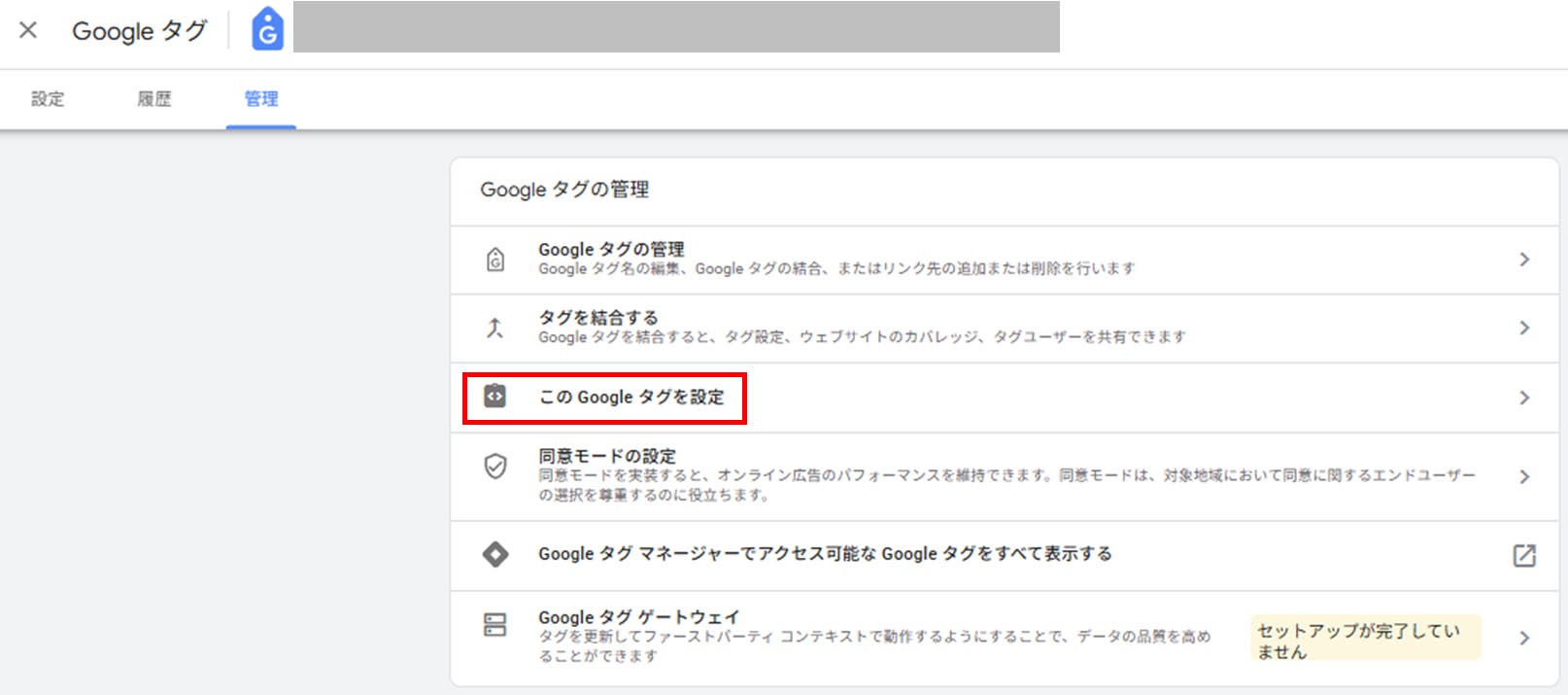Click the shield icon beside 同意モードの設定
The width and height of the screenshot is (1568, 695).
[495, 467]
